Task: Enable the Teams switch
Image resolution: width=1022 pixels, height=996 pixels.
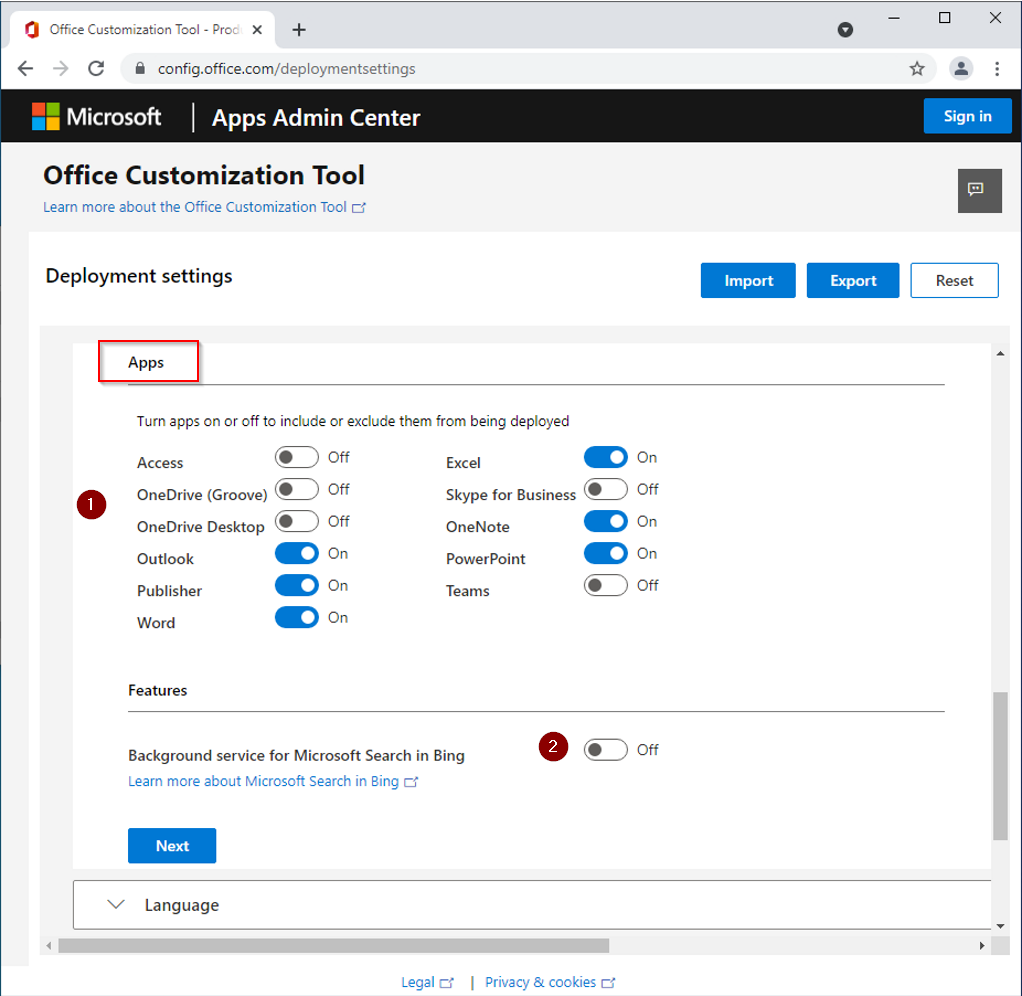Action: (x=606, y=585)
